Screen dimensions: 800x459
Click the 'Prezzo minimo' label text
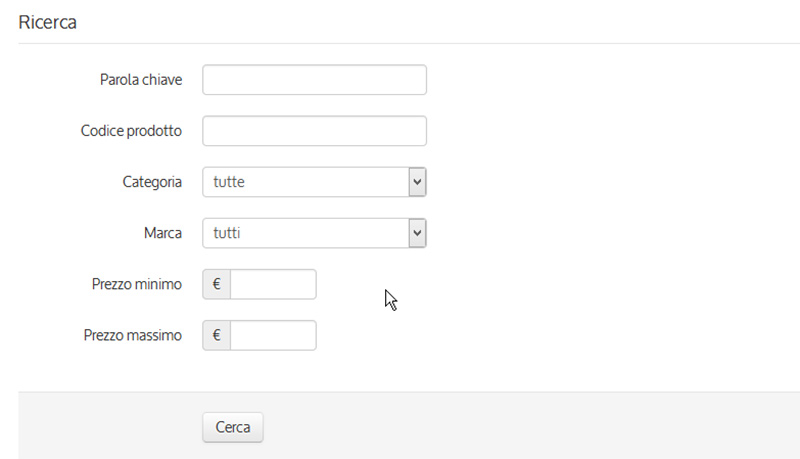pos(137,284)
